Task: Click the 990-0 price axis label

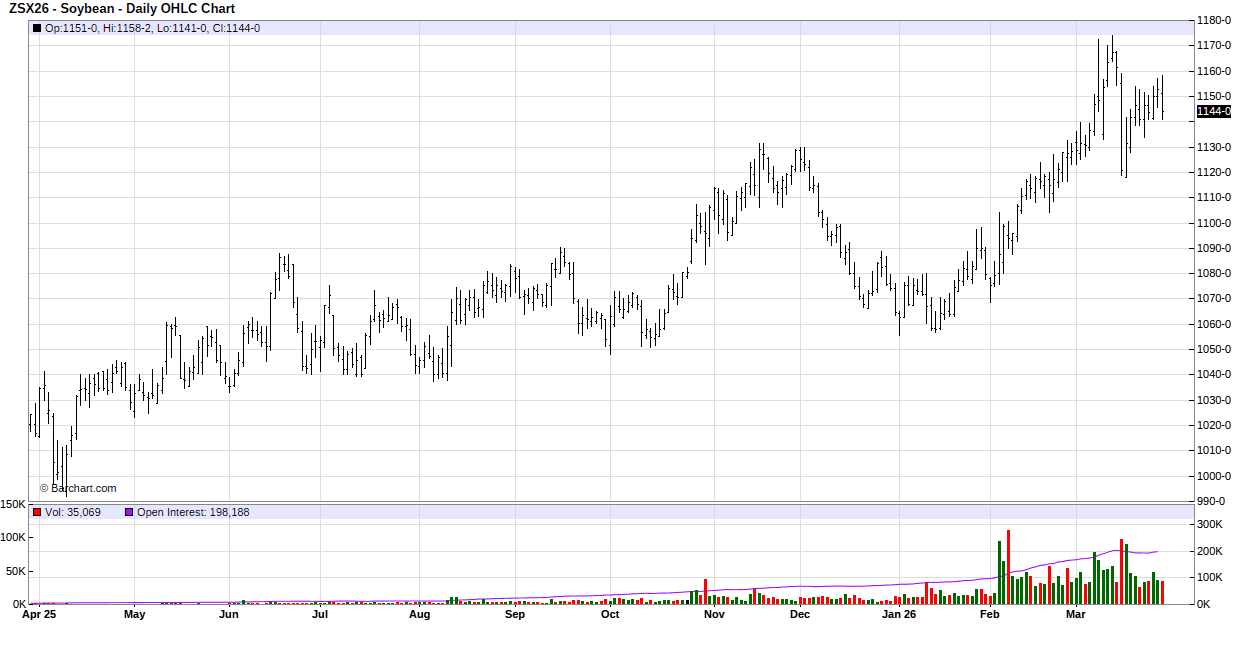Action: tap(1211, 501)
